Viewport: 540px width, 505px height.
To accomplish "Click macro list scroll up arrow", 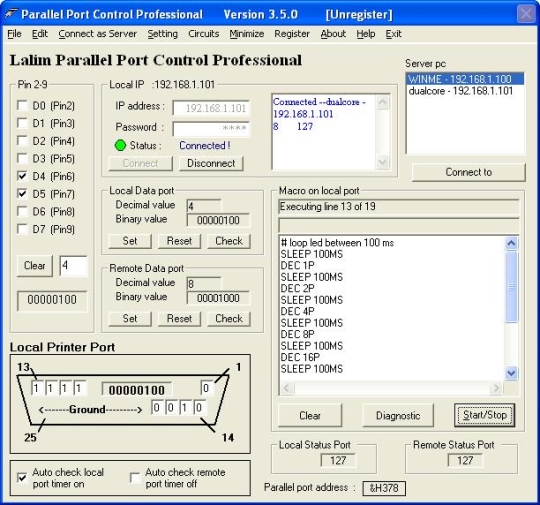I will 511,244.
